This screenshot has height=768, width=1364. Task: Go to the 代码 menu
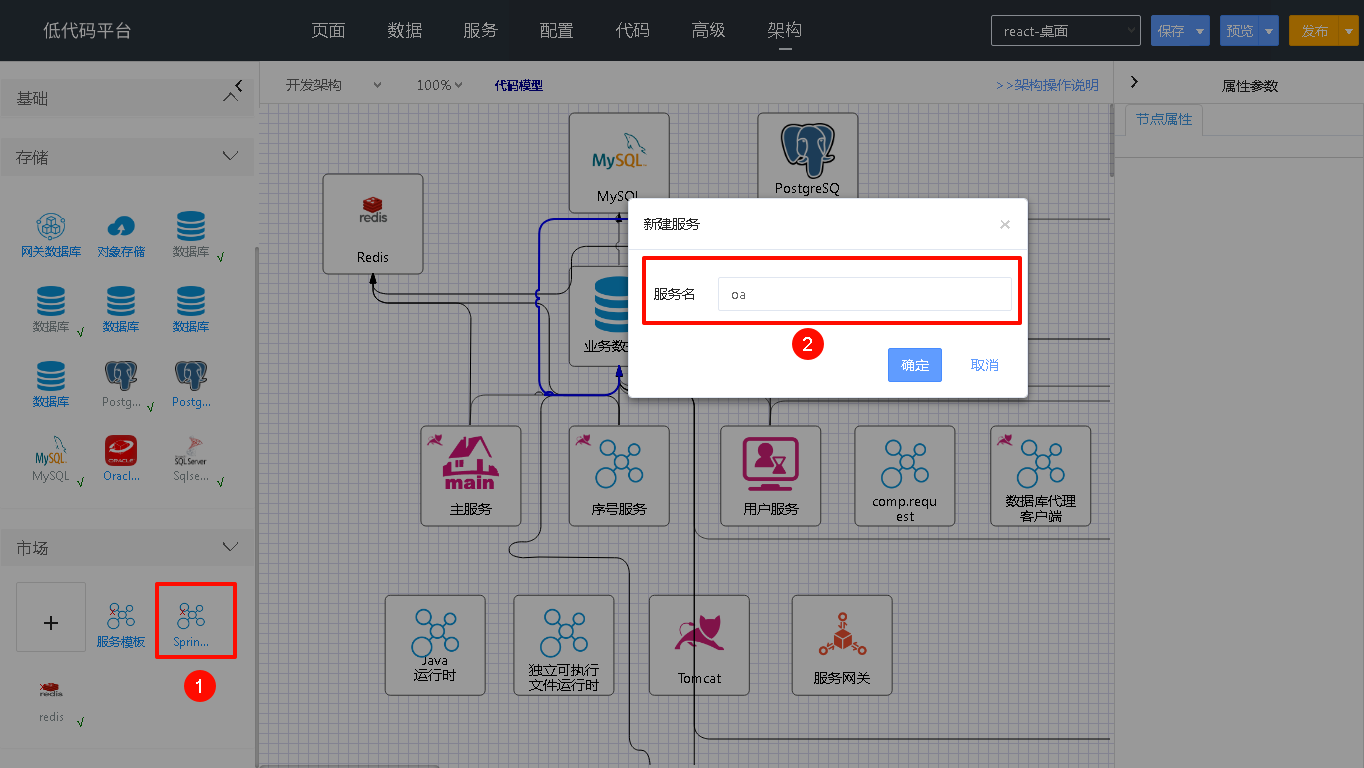632,31
